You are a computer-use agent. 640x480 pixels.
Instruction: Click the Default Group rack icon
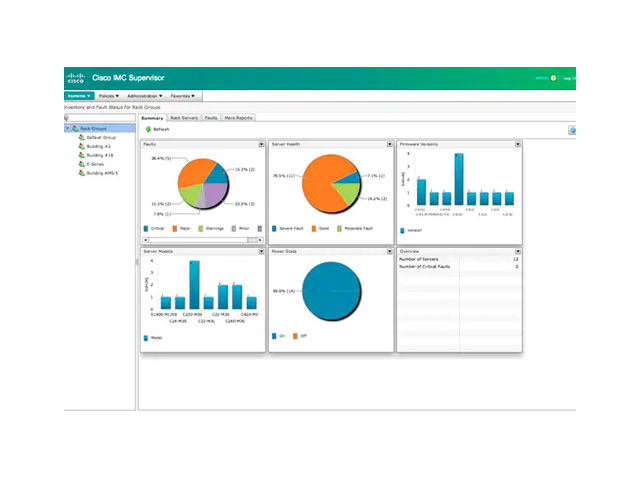click(82, 137)
